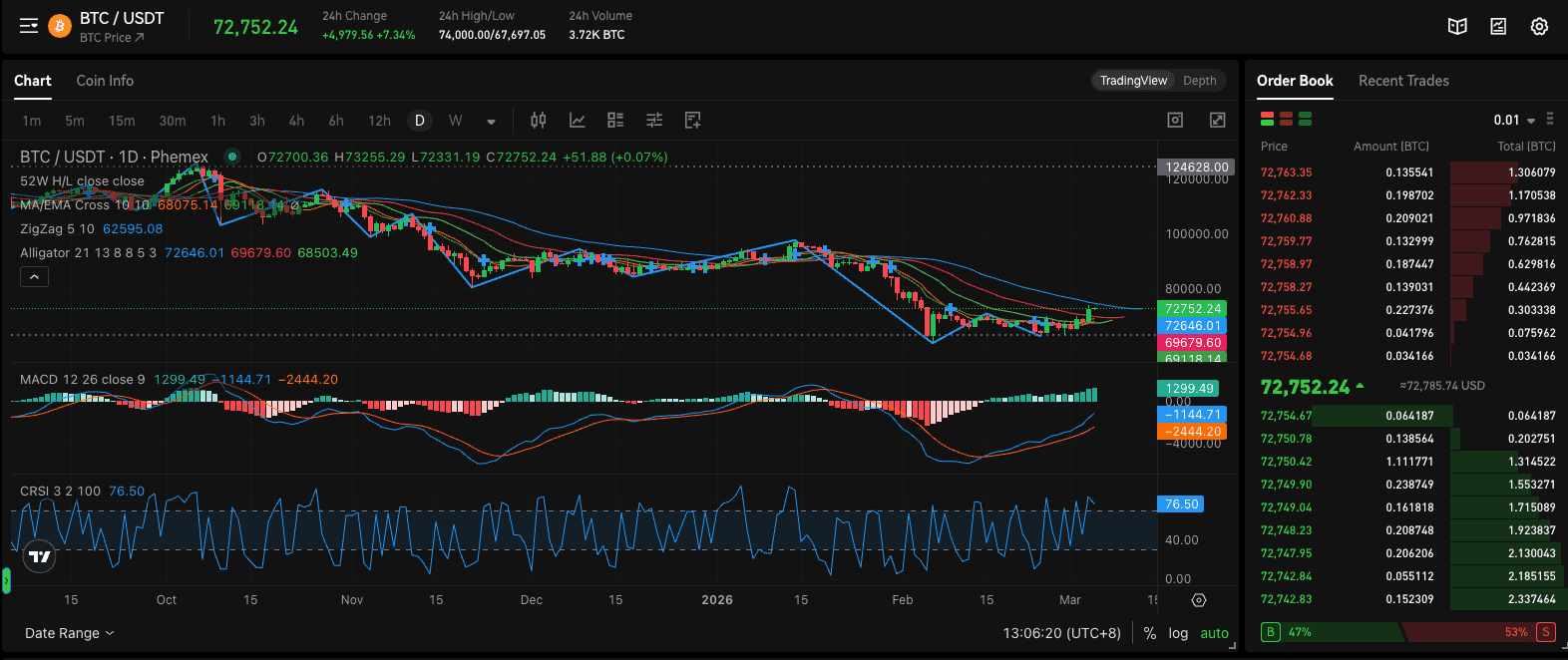Open chart settings sliders icon
The image size is (1568, 660).
[x=654, y=121]
